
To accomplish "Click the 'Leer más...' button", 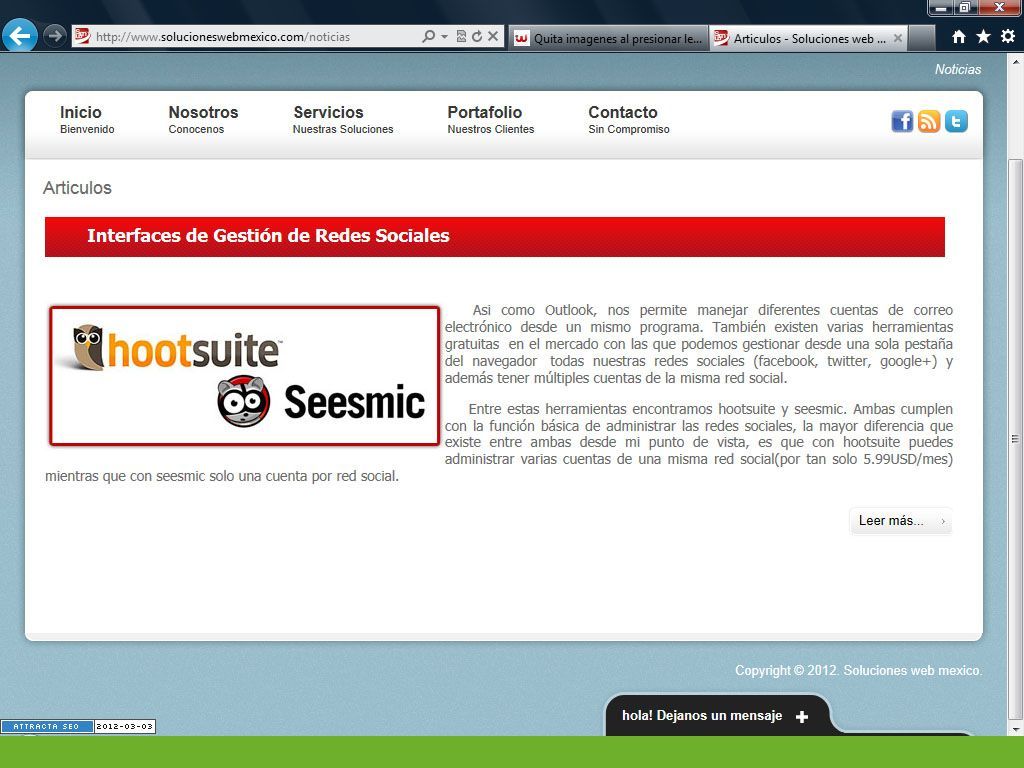I will tap(901, 521).
